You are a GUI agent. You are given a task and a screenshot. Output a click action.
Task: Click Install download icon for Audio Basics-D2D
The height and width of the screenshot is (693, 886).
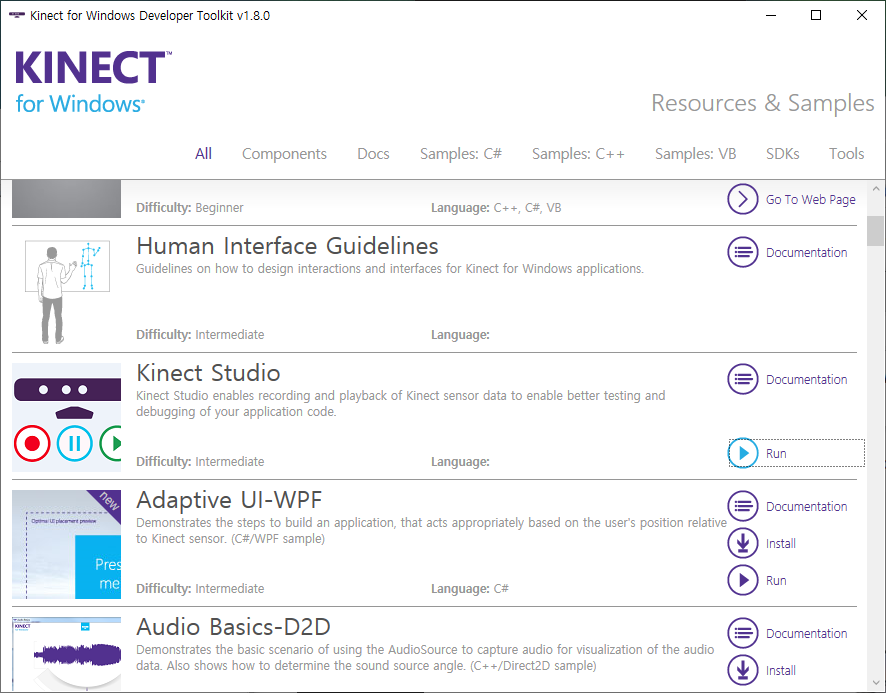pyautogui.click(x=742, y=670)
